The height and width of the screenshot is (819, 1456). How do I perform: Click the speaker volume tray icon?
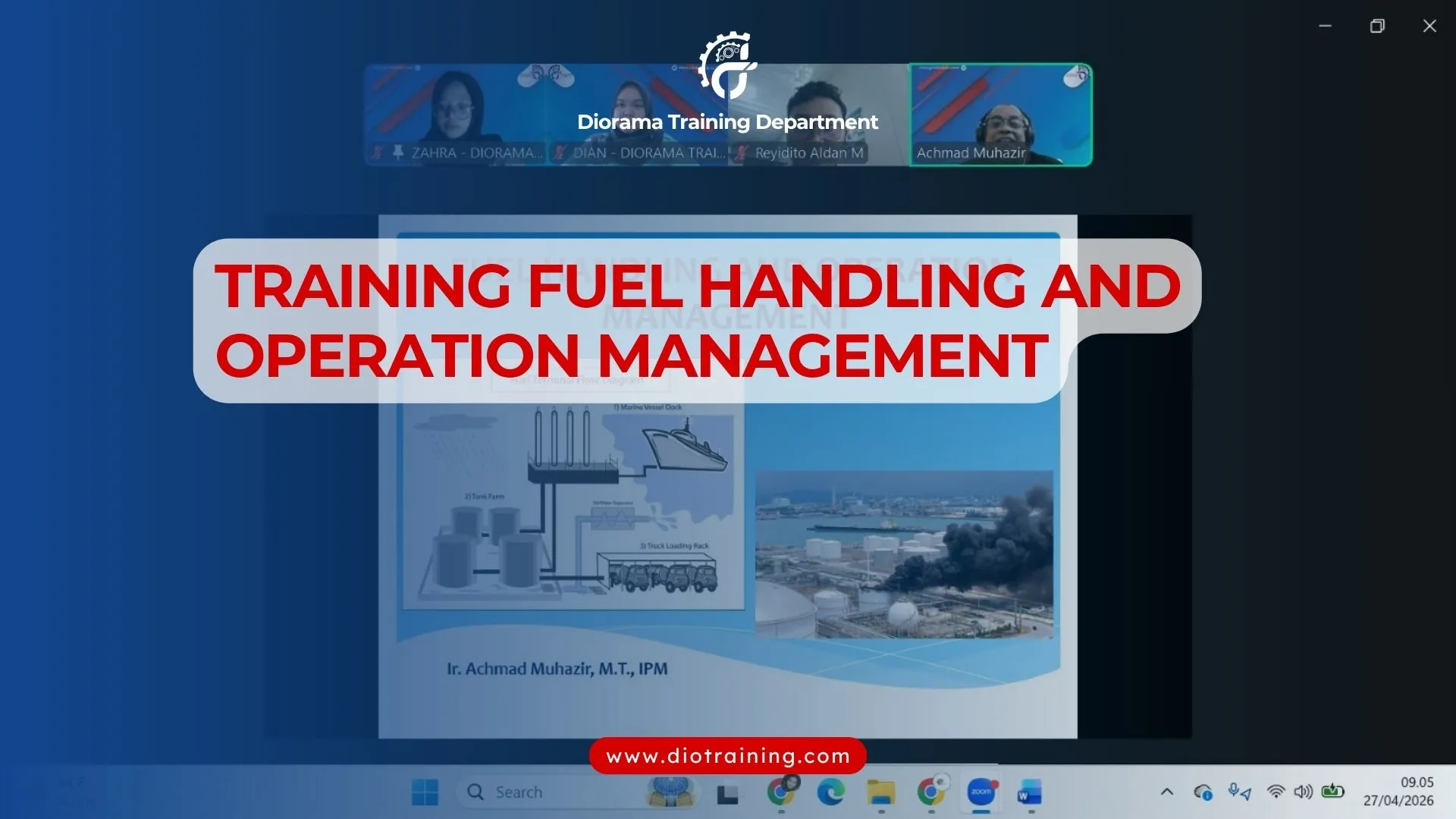pos(1303,792)
